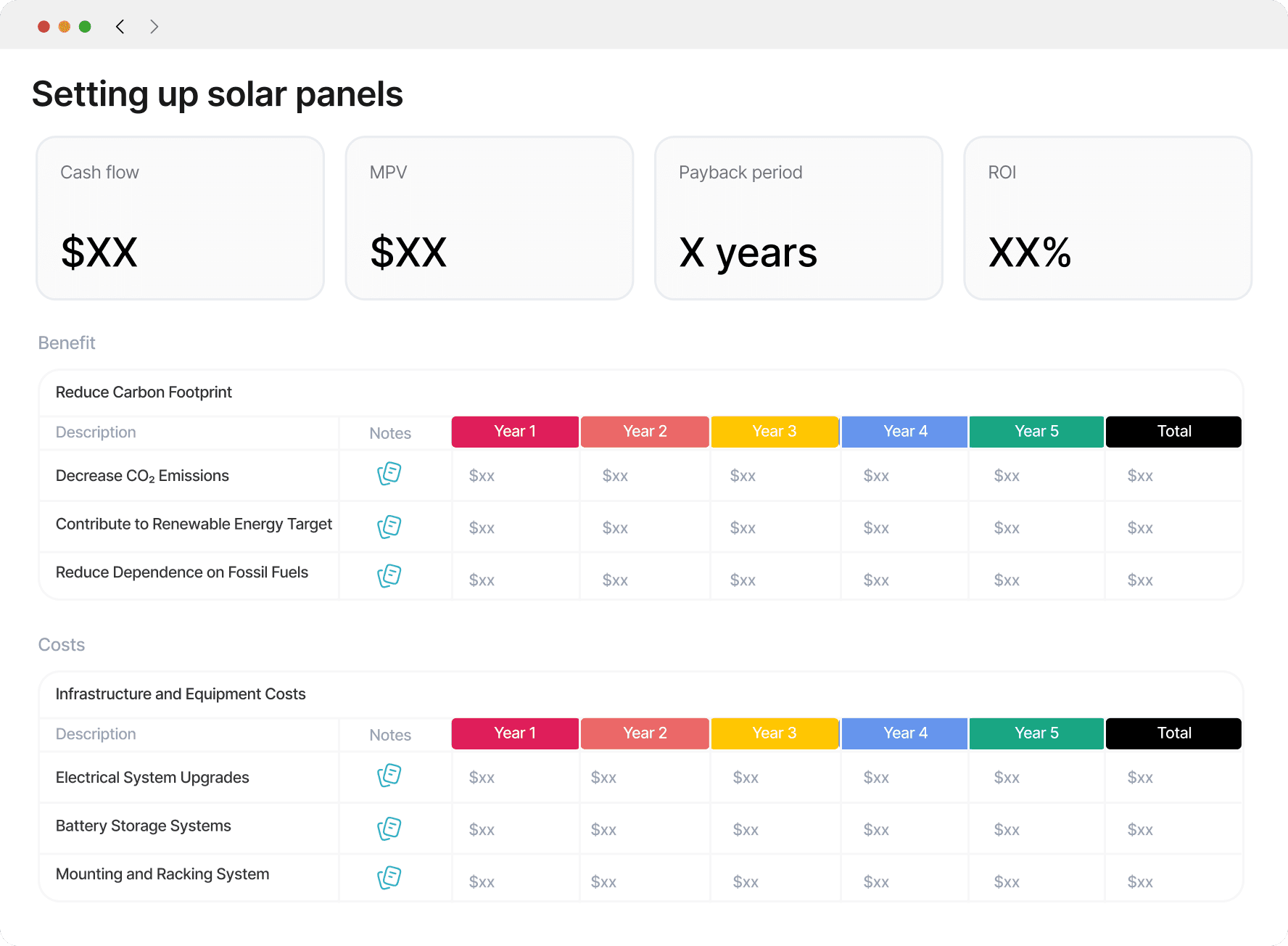Screen dimensions: 1288x946
Task: Go forward using the right arrow
Action: pos(154,27)
